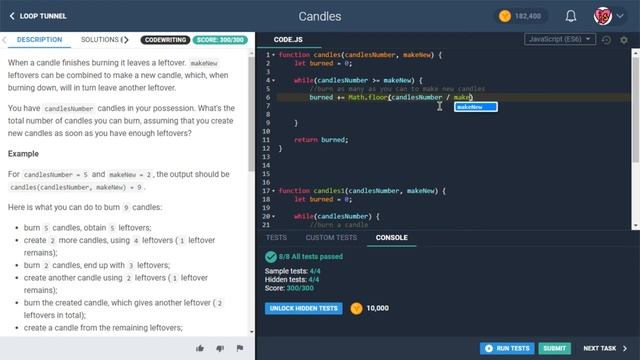Open the code history reset icon
640x360 pixels.
(x=607, y=40)
